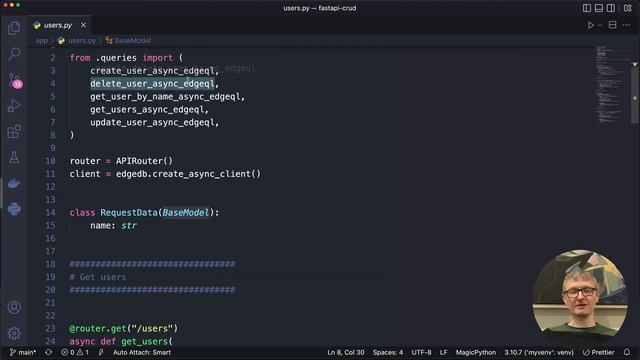The width and height of the screenshot is (640, 360).
Task: Close the users.py tab
Action: (x=83, y=25)
